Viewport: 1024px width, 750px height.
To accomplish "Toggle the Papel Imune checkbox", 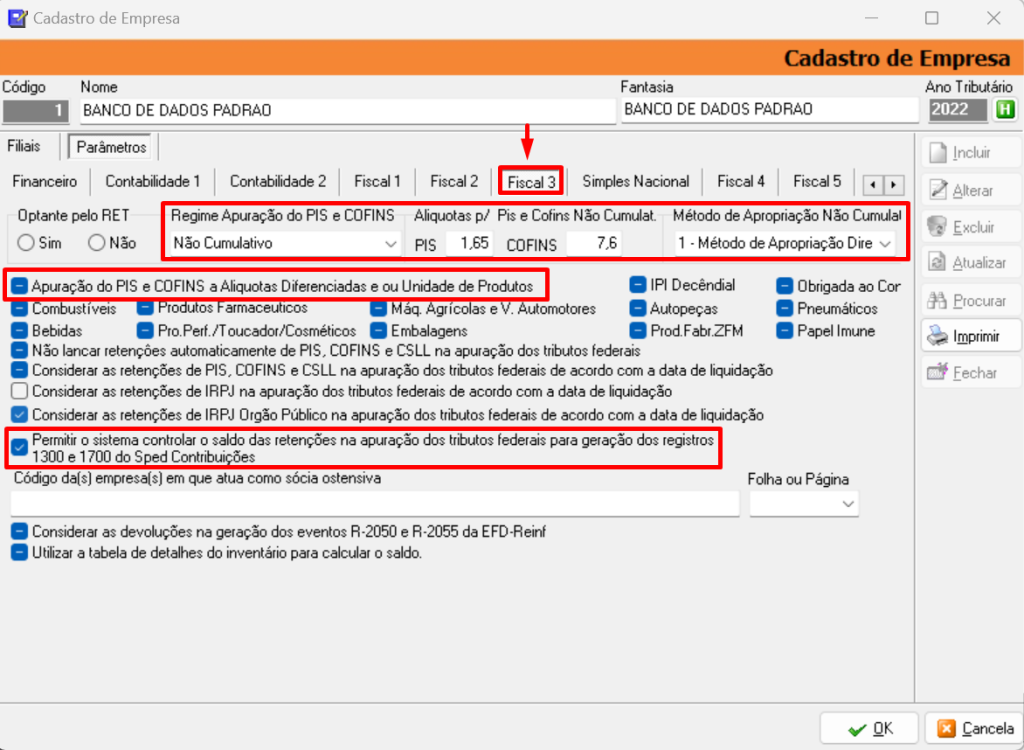I will (x=785, y=331).
